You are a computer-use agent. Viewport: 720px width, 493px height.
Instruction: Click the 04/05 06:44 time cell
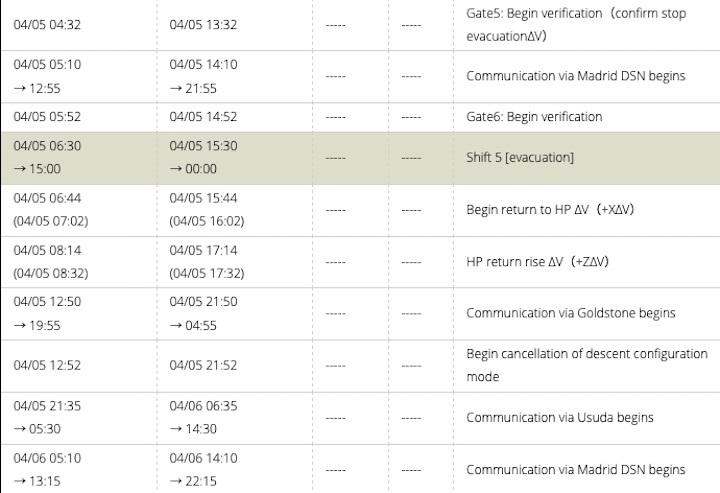(47, 199)
